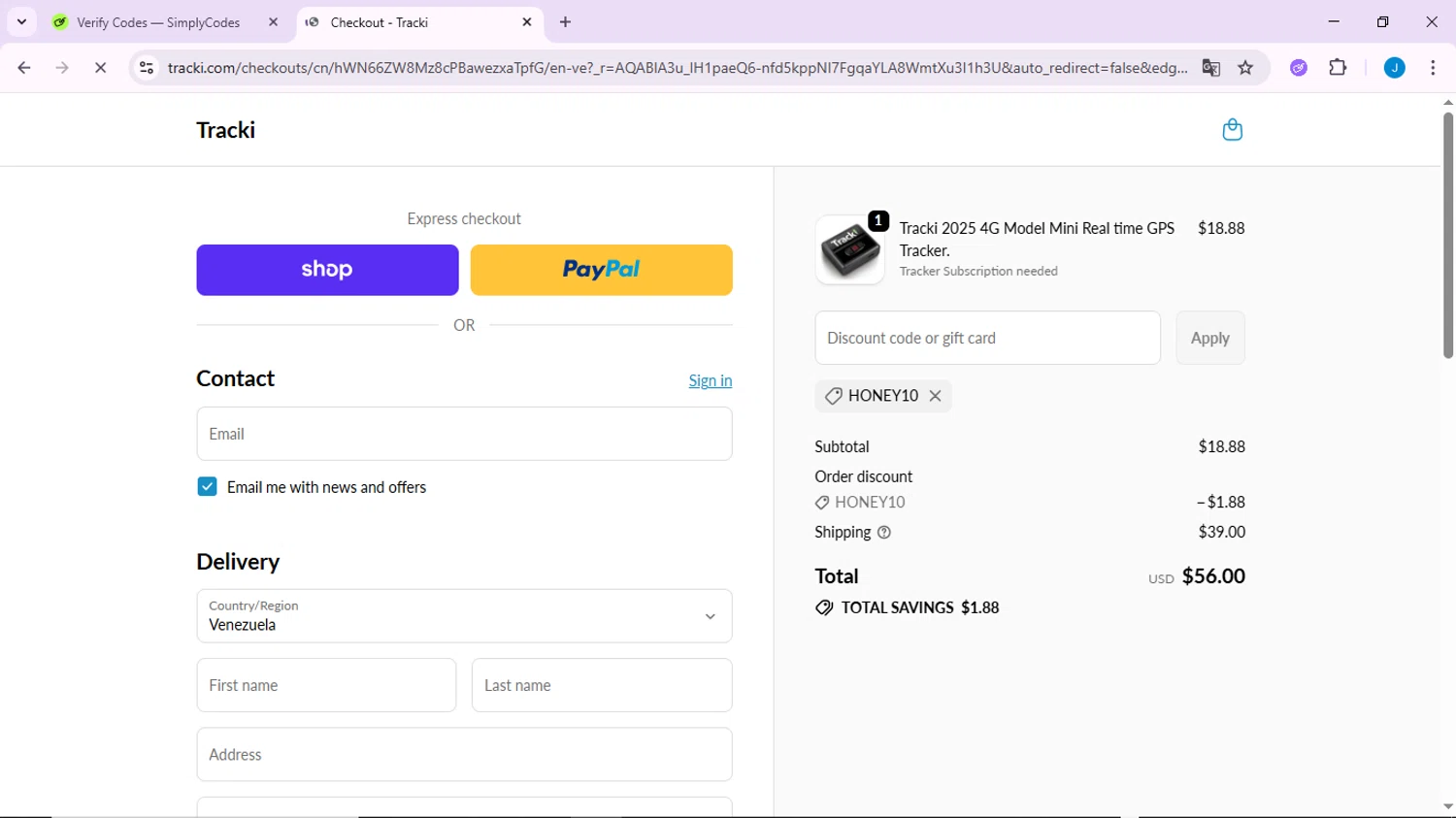This screenshot has height=818, width=1456.
Task: Click the browser address bar URL
Action: pyautogui.click(x=677, y=68)
